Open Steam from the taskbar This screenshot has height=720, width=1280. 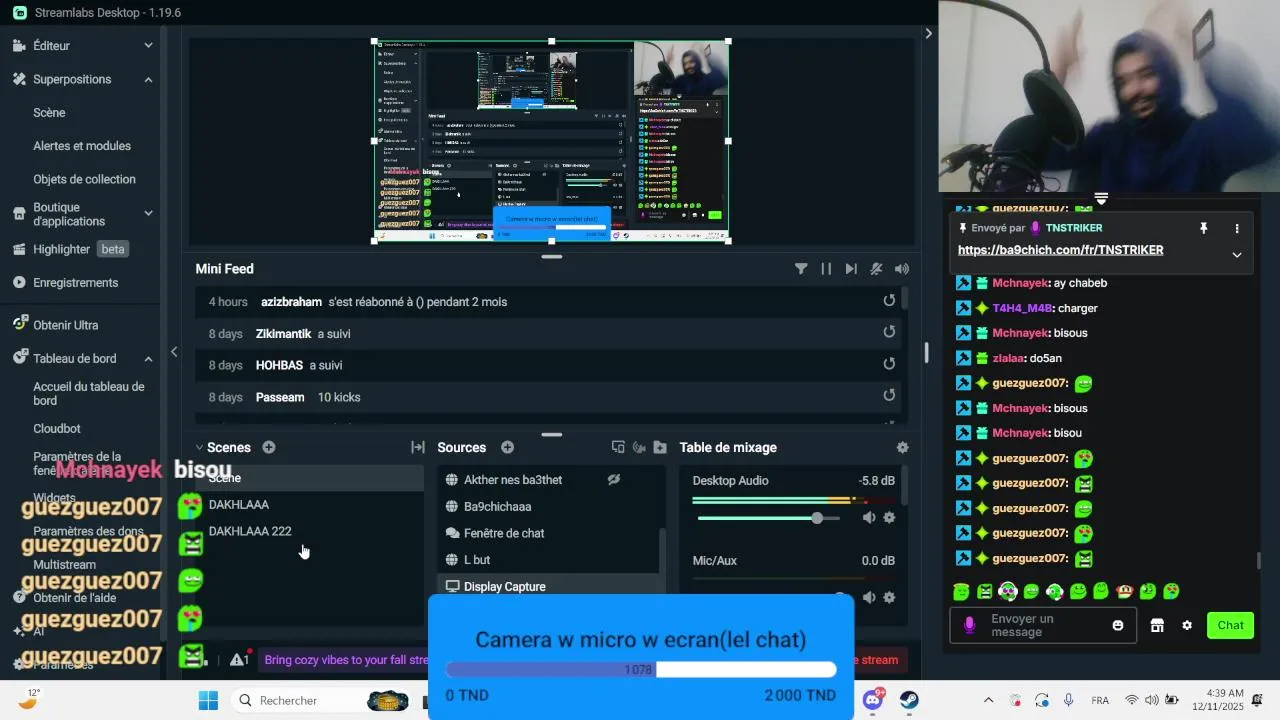pyautogui.click(x=909, y=700)
